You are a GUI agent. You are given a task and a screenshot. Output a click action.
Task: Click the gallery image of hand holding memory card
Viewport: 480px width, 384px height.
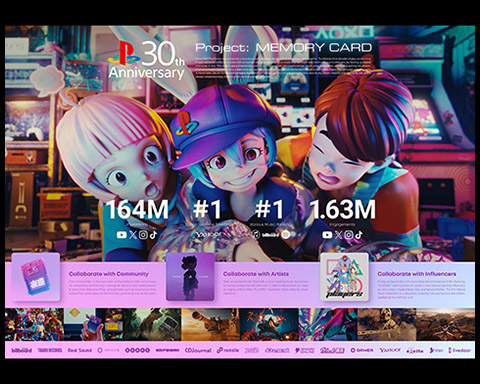click(93, 324)
